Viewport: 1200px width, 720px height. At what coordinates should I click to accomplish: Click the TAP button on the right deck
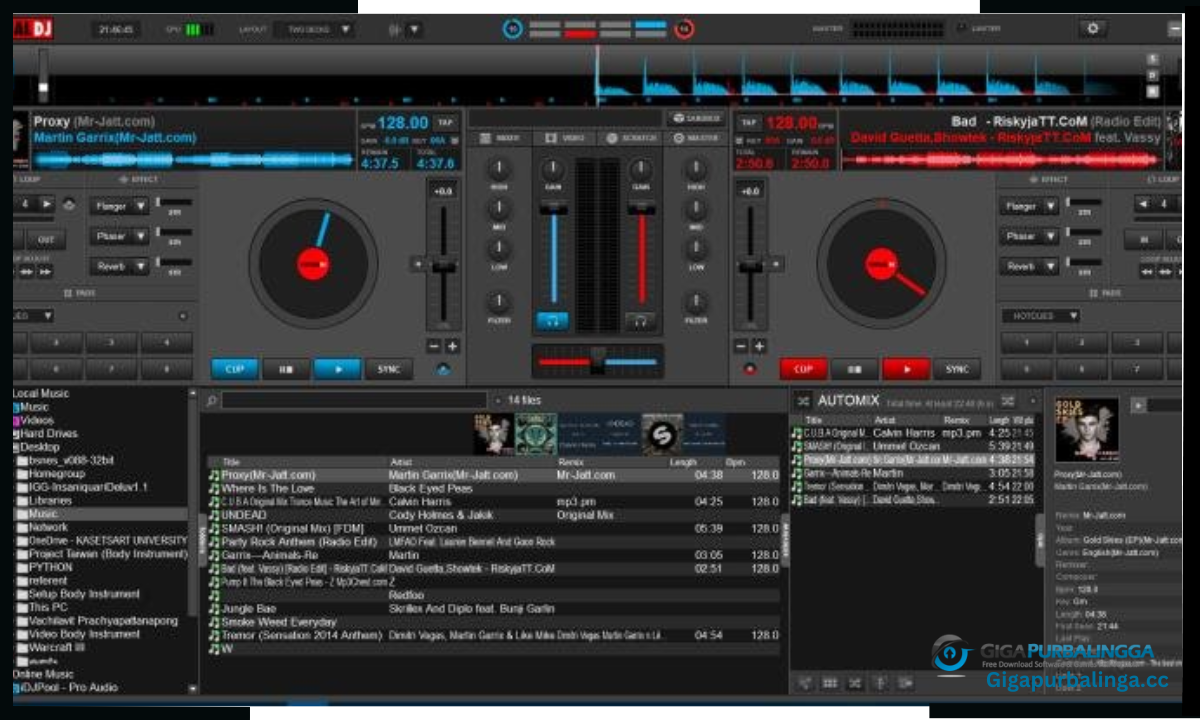pos(749,122)
